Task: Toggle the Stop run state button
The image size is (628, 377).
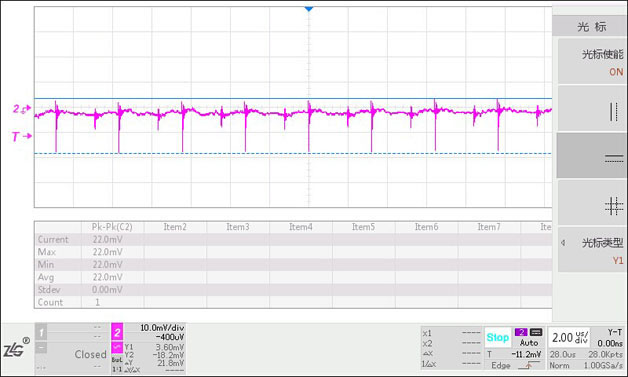Action: [x=497, y=337]
